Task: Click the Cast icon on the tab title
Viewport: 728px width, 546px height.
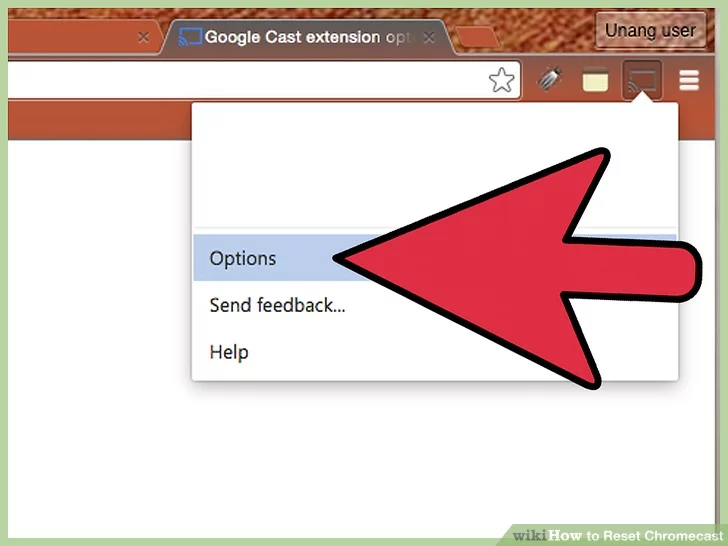Action: coord(190,37)
